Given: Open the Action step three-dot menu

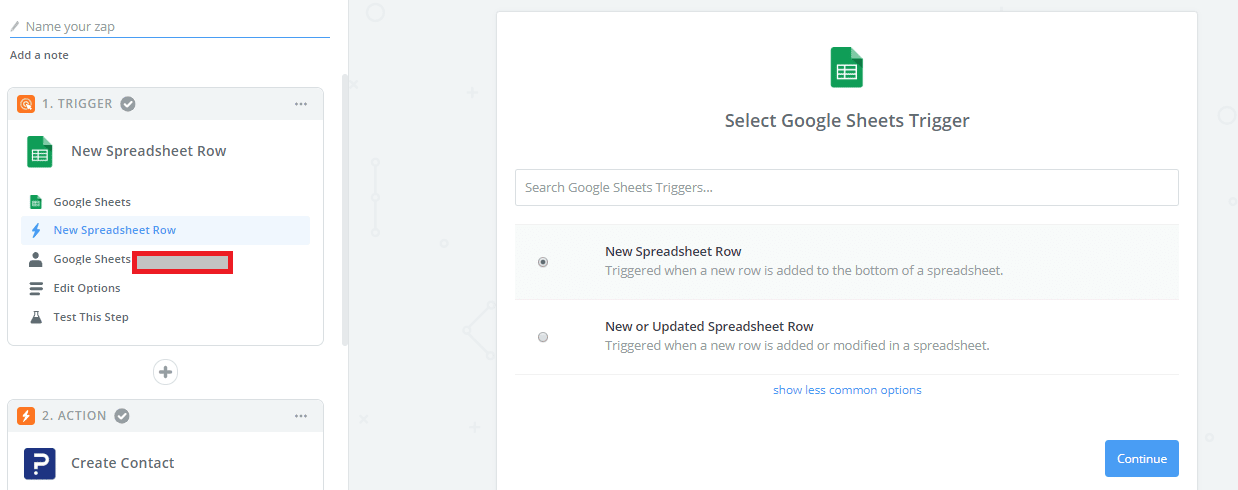Looking at the screenshot, I should (x=301, y=416).
